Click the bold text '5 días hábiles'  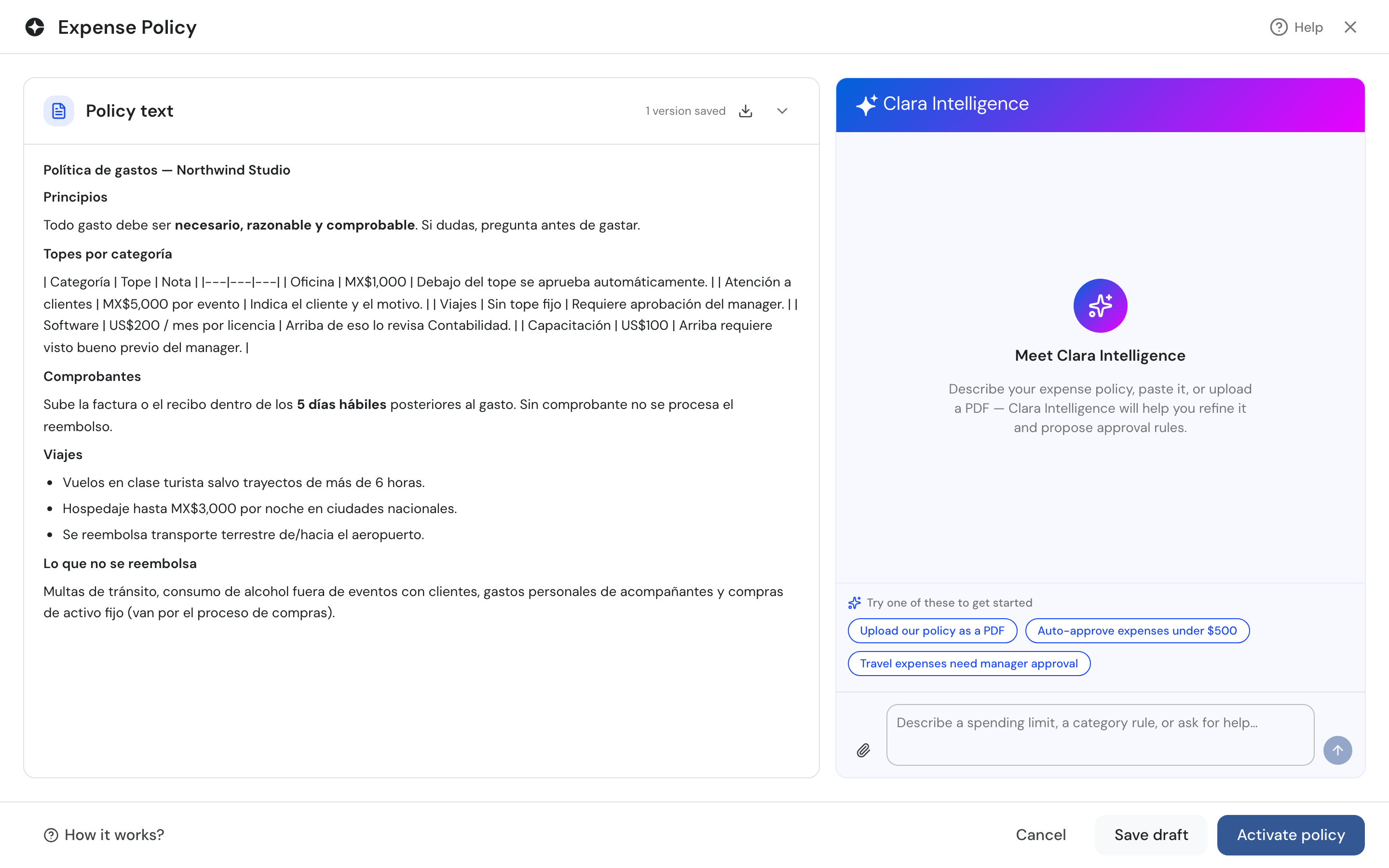pos(341,404)
